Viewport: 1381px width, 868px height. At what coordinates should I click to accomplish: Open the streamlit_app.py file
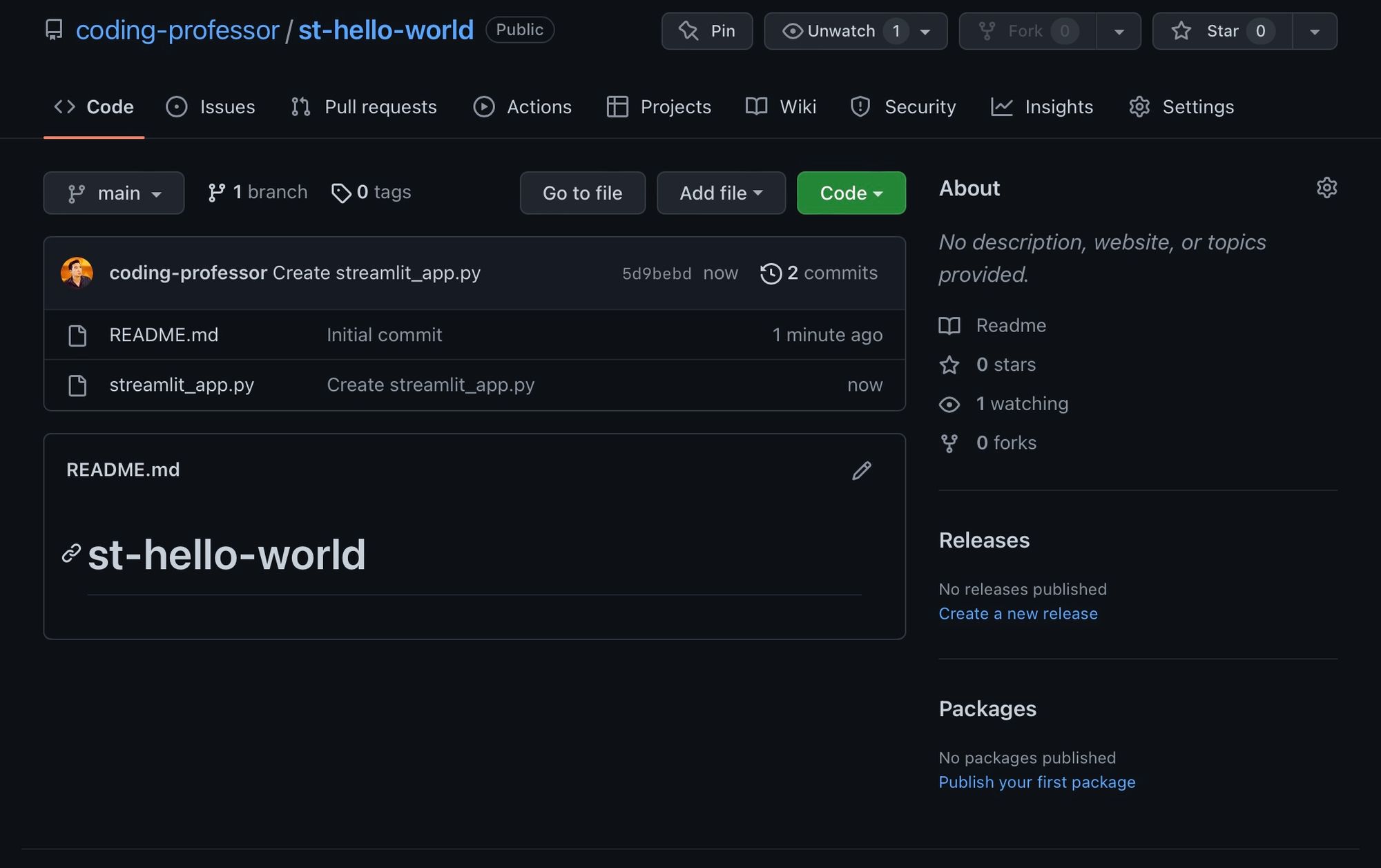pos(182,385)
